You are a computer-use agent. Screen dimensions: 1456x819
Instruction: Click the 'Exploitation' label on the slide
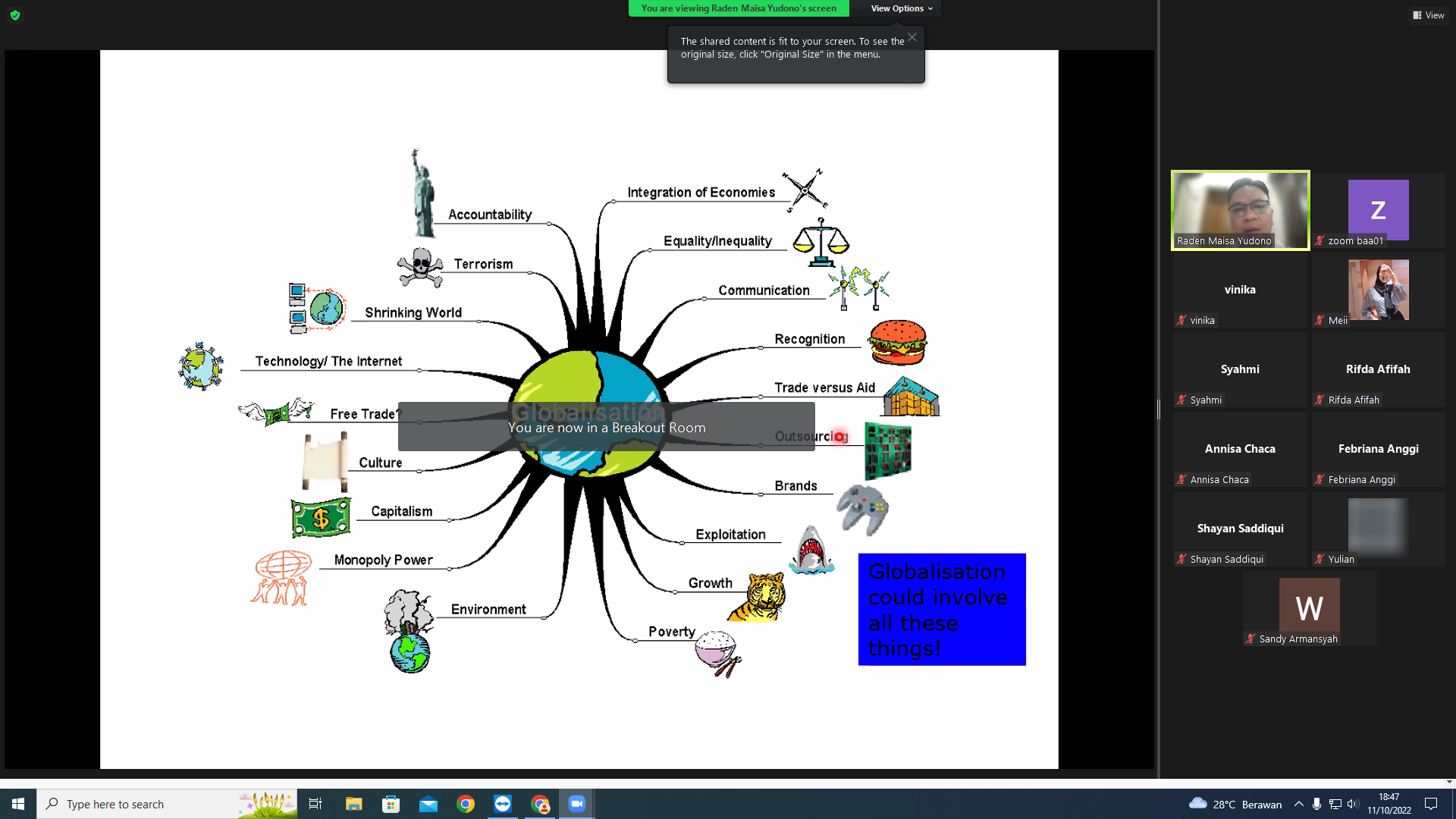(731, 534)
